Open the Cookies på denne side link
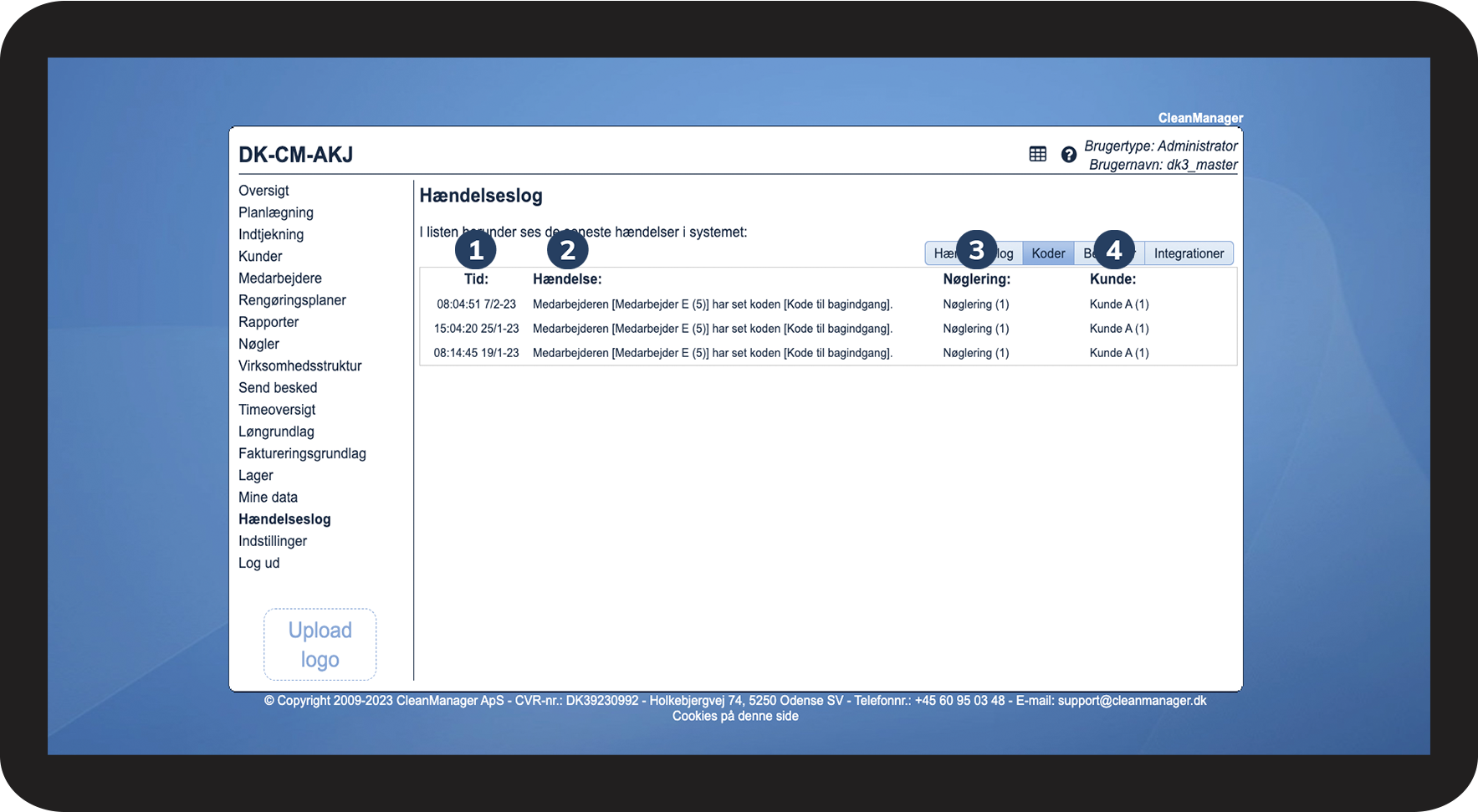This screenshot has height=812, width=1478. coord(735,716)
